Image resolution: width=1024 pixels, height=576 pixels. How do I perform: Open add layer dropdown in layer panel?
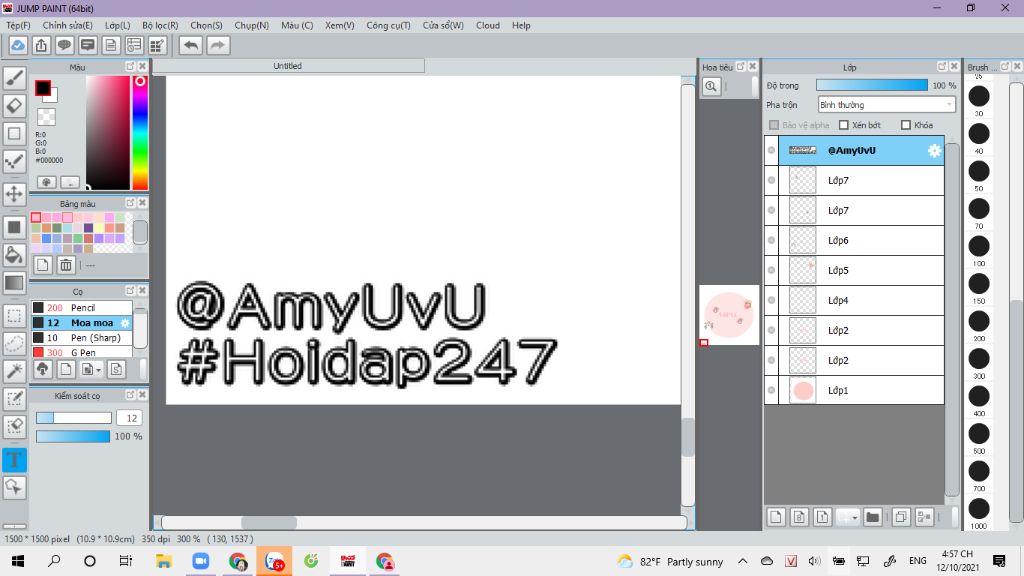[x=848, y=517]
